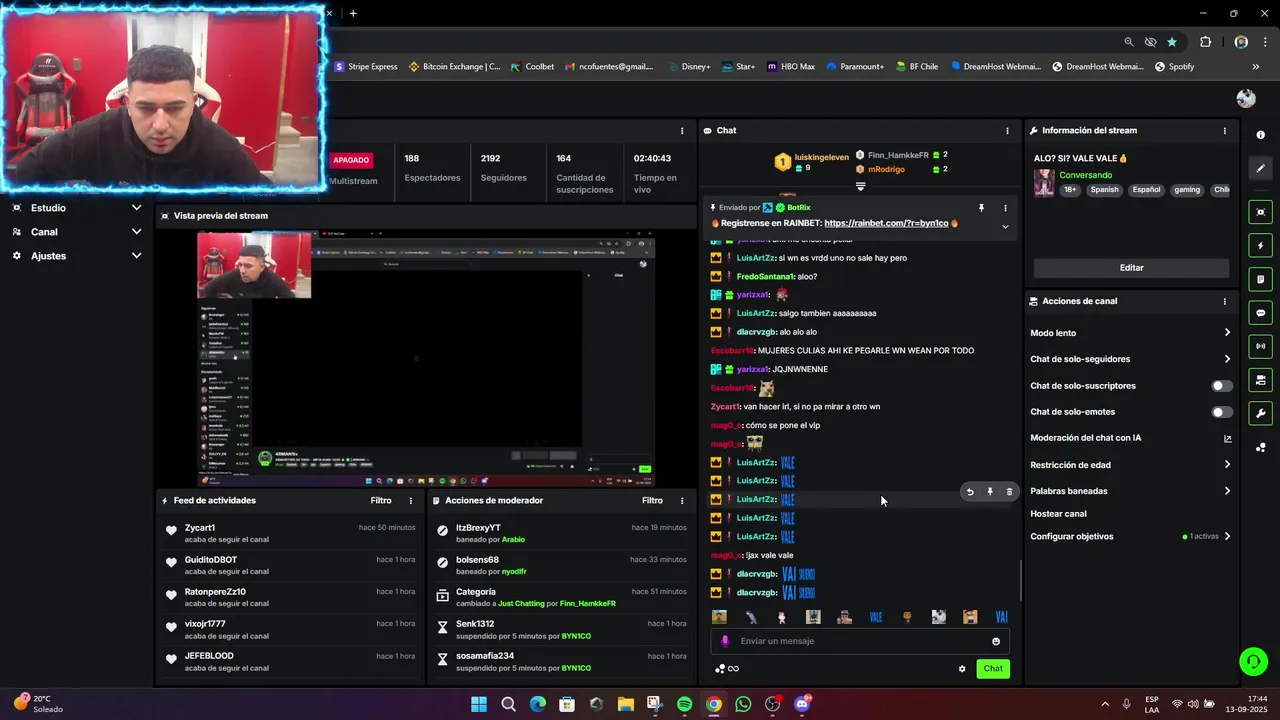The width and height of the screenshot is (1280, 720).
Task: Open Restricción de edad settings
Action: pyautogui.click(x=1131, y=465)
